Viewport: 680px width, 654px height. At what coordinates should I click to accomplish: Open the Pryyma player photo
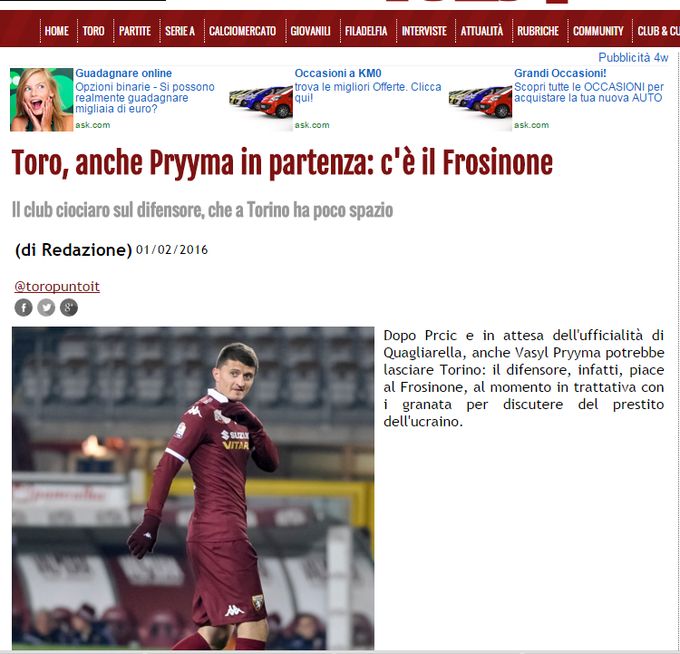(193, 488)
